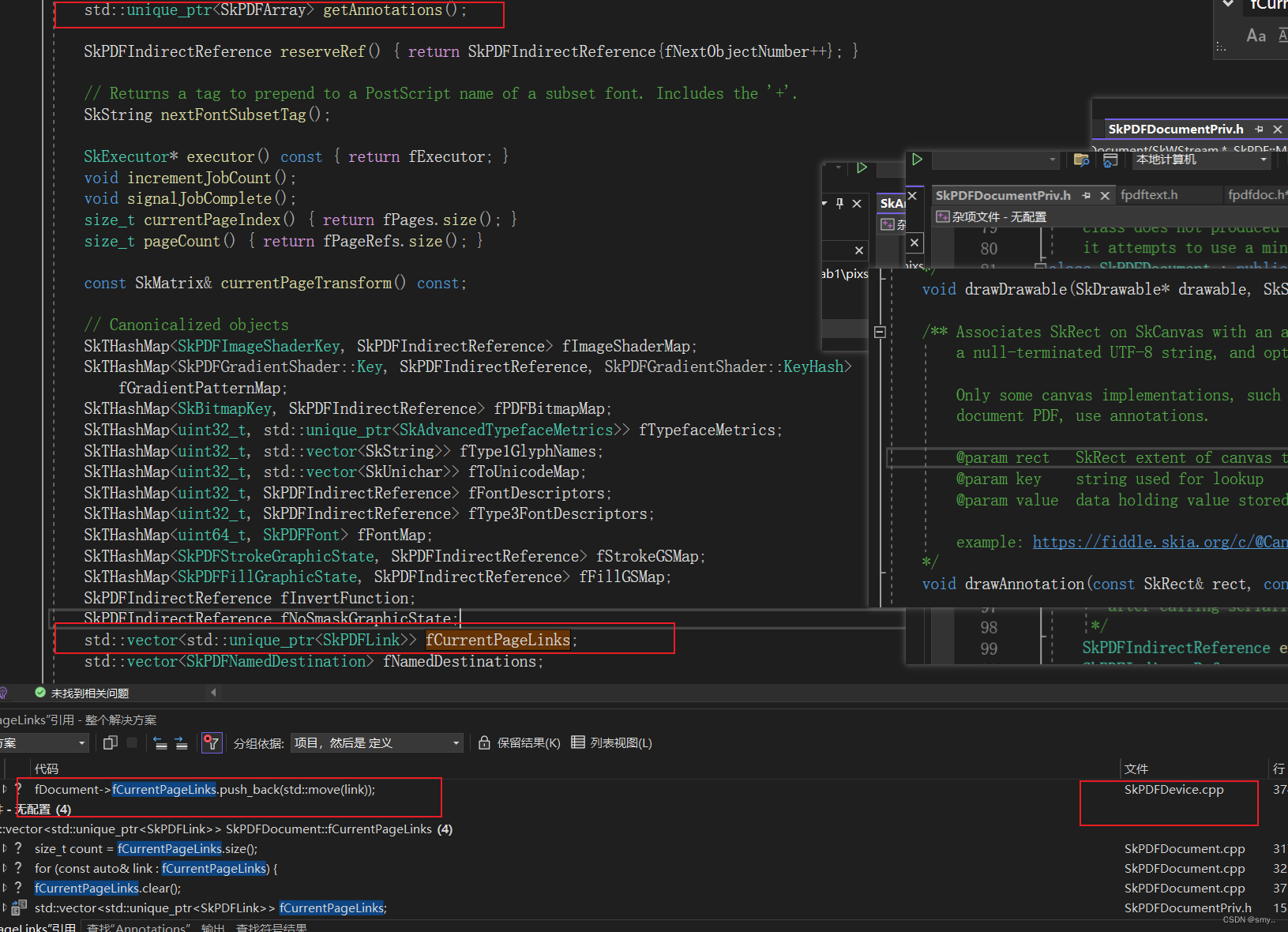This screenshot has height=932, width=1288.
Task: Expand the for const auto& link row
Action: coord(5,868)
